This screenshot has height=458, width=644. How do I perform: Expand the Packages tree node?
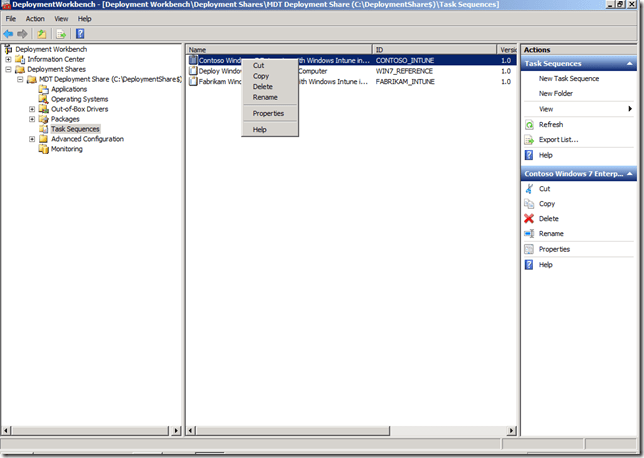point(32,119)
